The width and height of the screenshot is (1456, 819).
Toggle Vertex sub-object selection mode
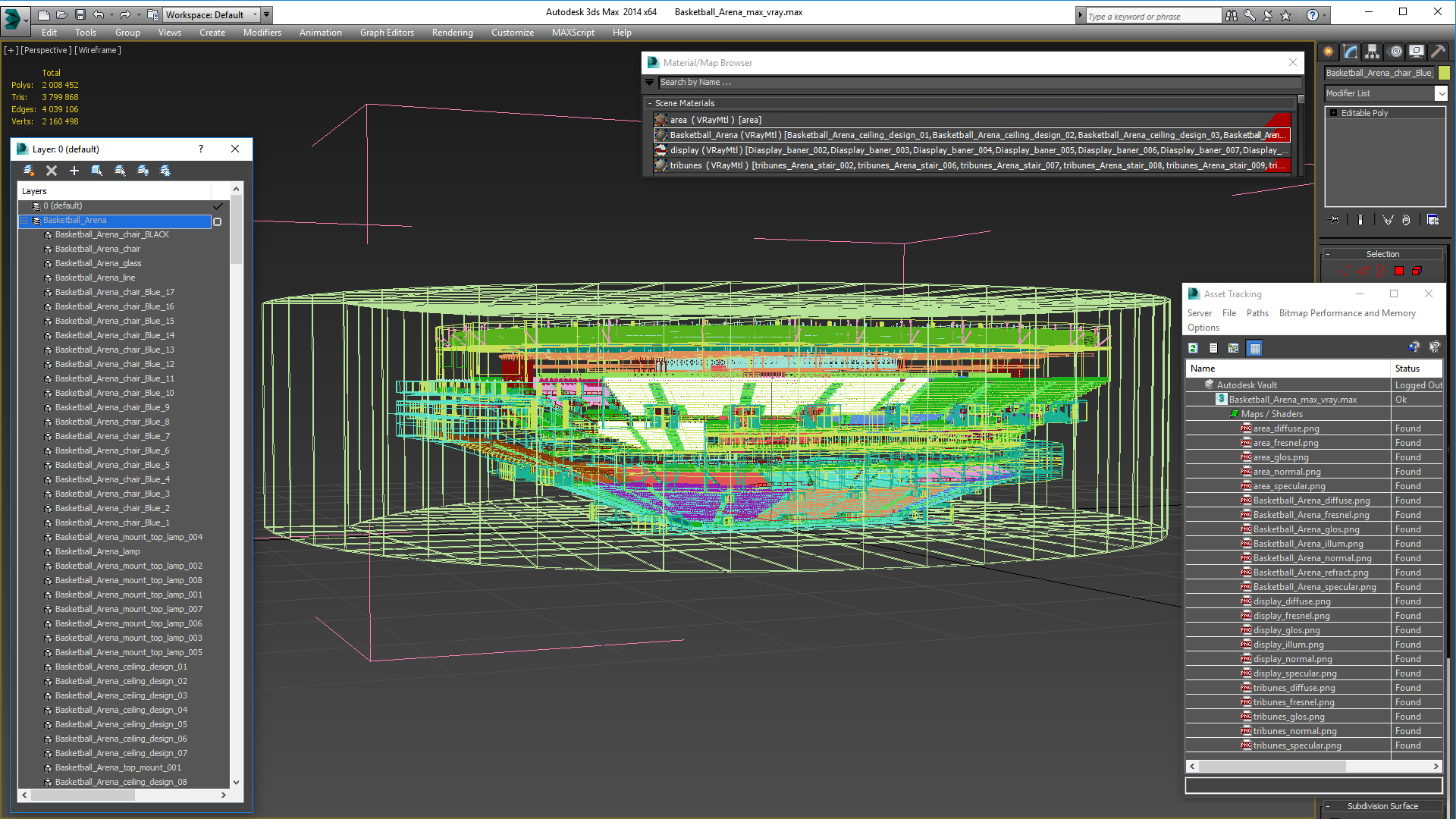pyautogui.click(x=1345, y=271)
